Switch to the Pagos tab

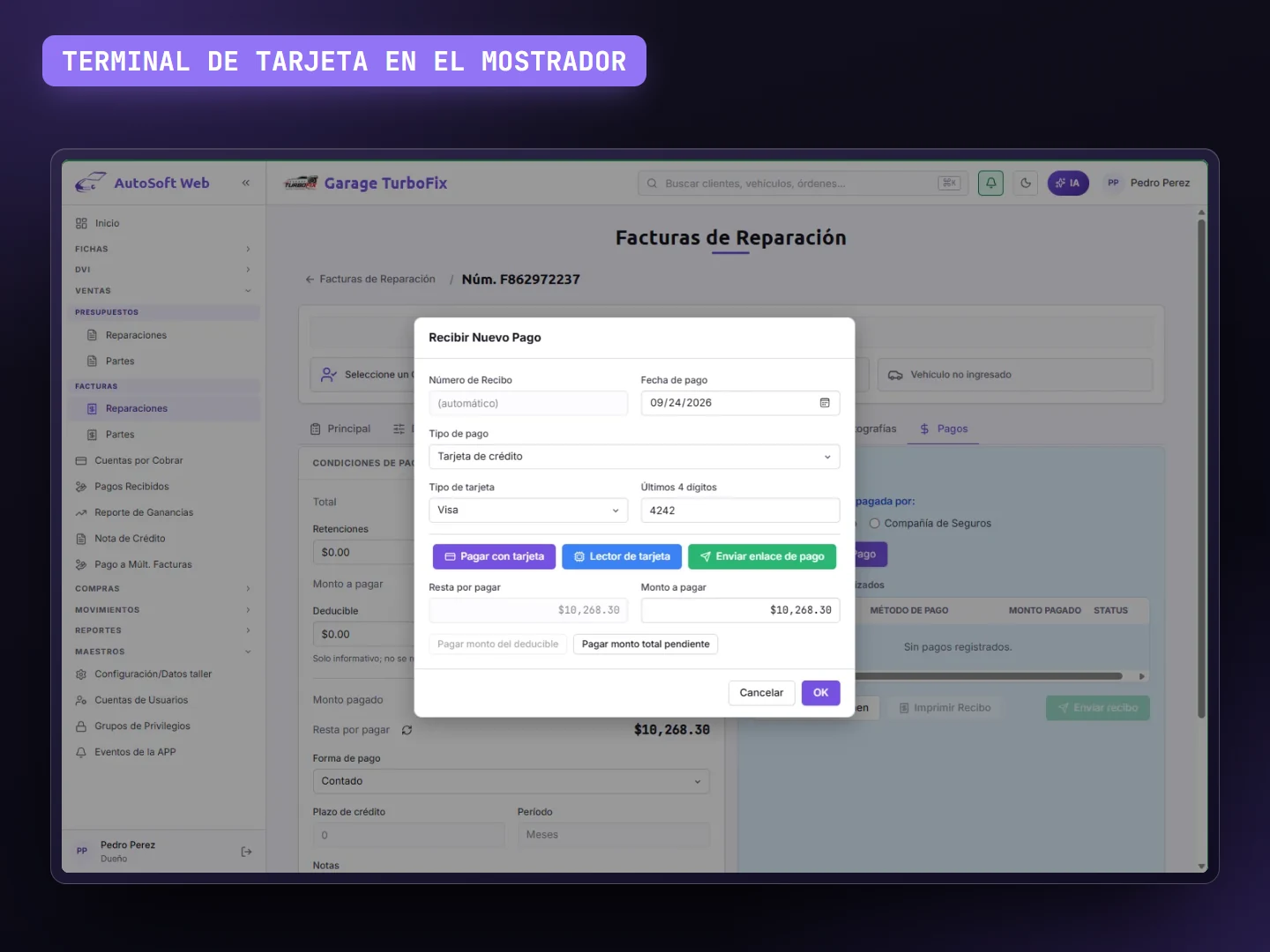(944, 429)
